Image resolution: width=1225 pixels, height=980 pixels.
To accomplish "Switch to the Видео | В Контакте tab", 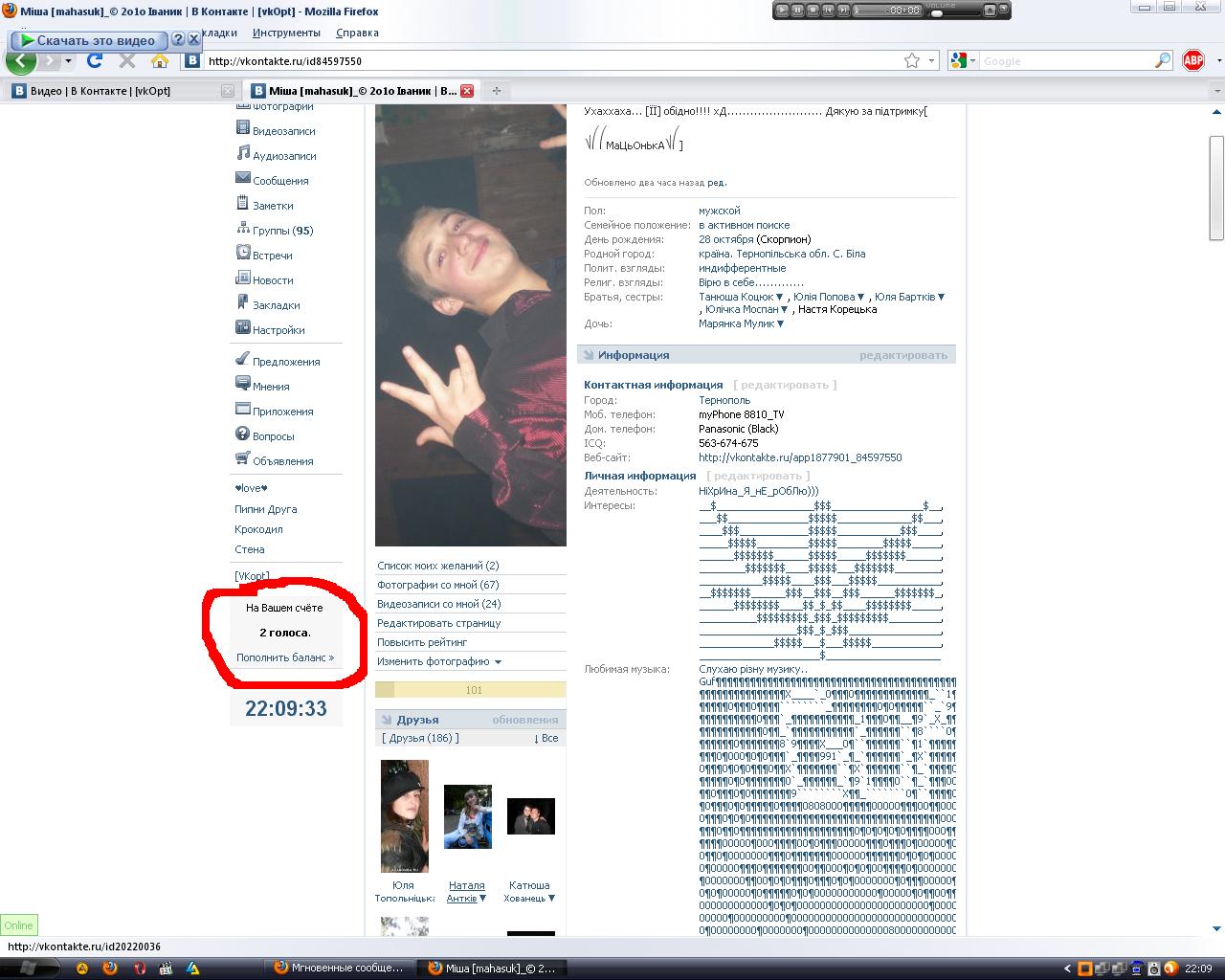I will [122, 91].
